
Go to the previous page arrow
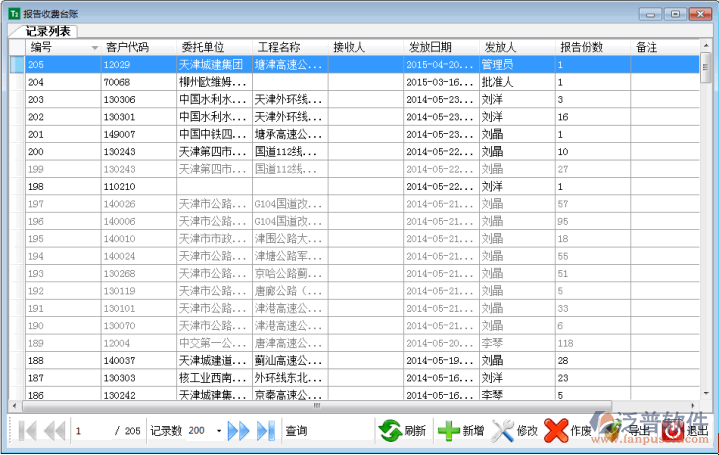tap(55, 431)
